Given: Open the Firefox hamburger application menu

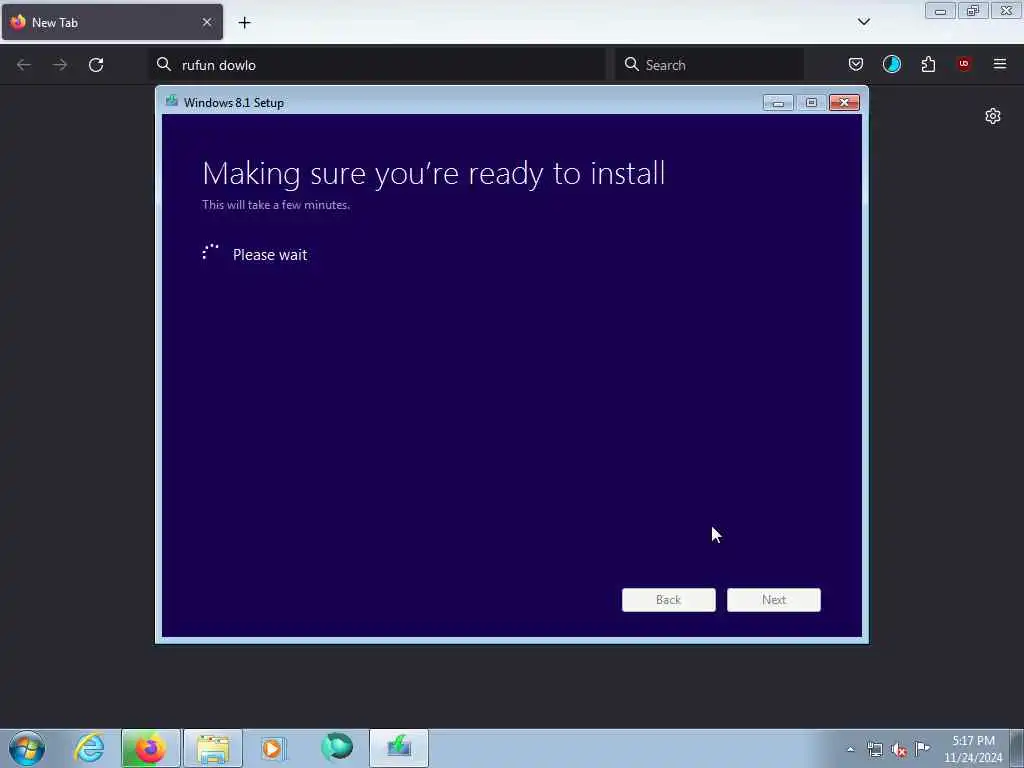Looking at the screenshot, I should coord(1000,64).
